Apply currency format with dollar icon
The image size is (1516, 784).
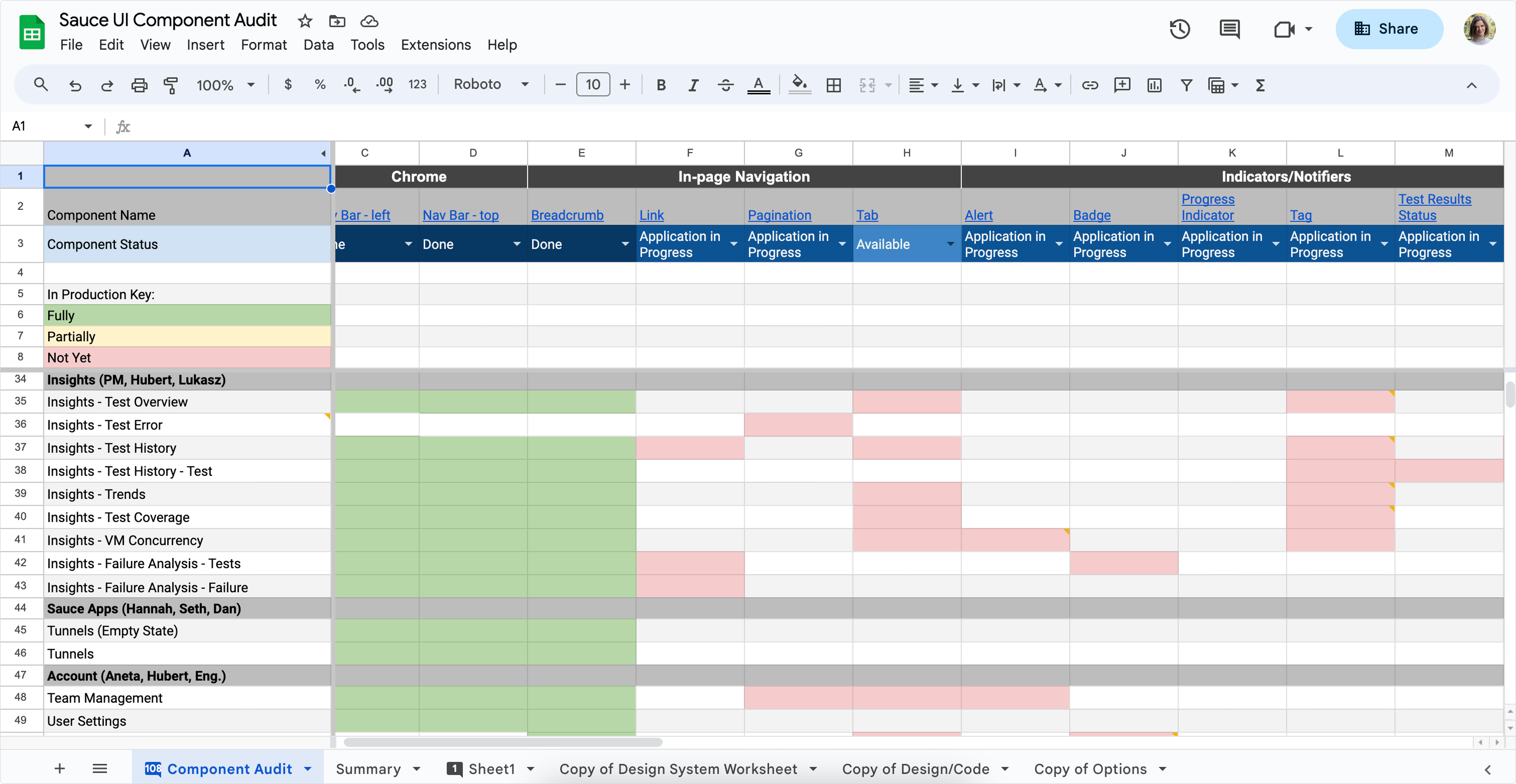(x=288, y=85)
